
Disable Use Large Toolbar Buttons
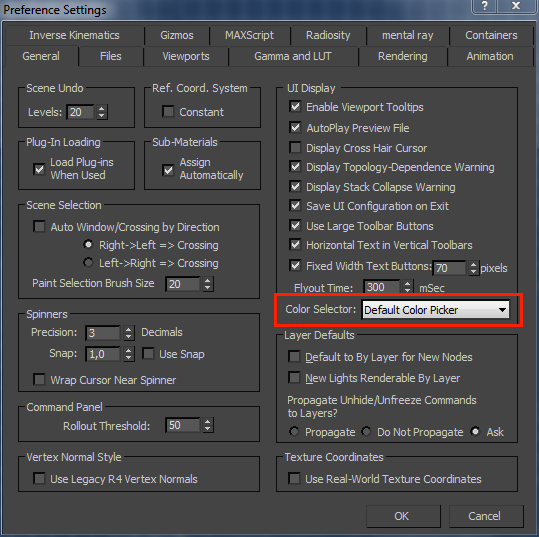click(x=295, y=226)
